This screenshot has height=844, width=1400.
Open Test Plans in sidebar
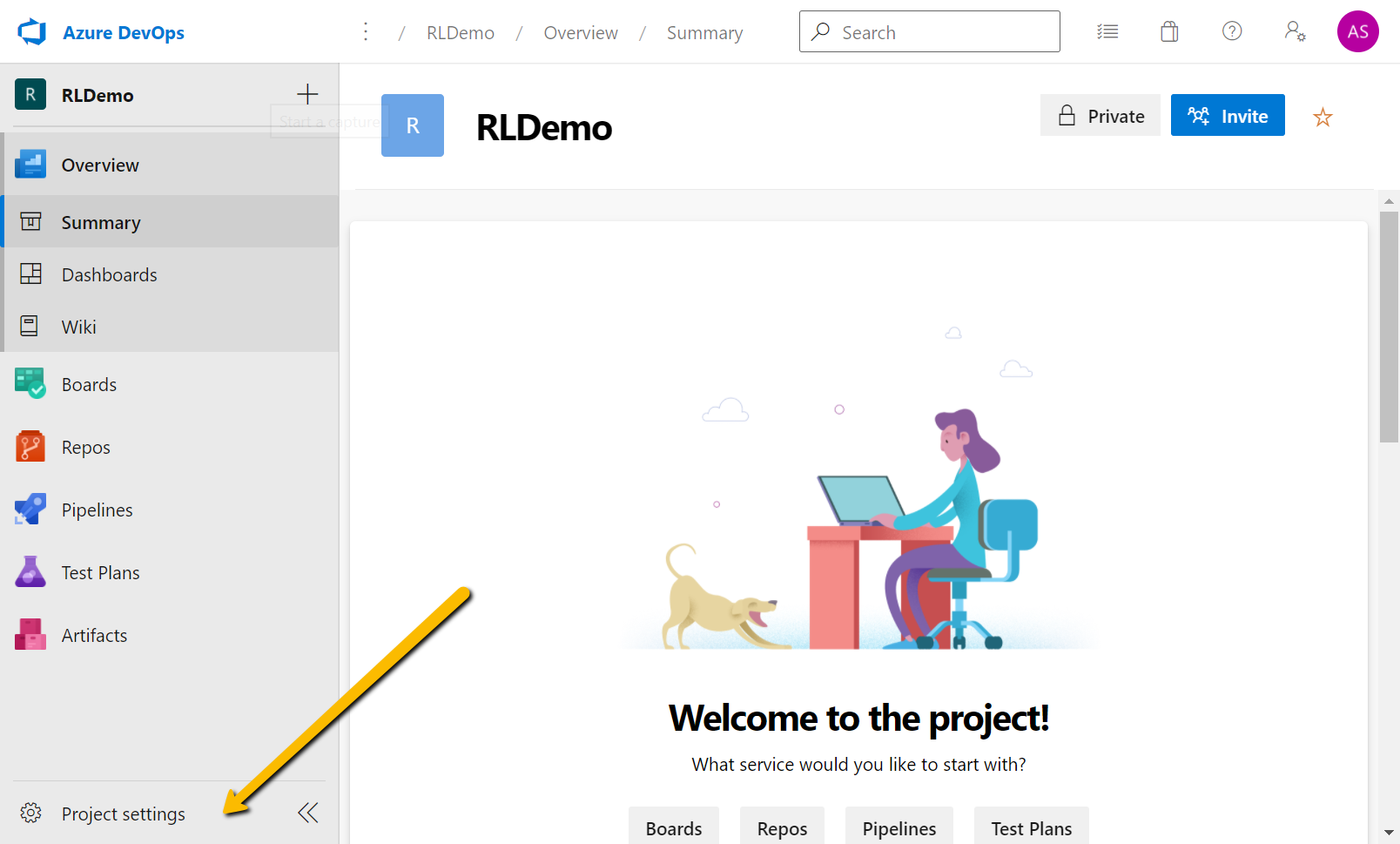169,572
